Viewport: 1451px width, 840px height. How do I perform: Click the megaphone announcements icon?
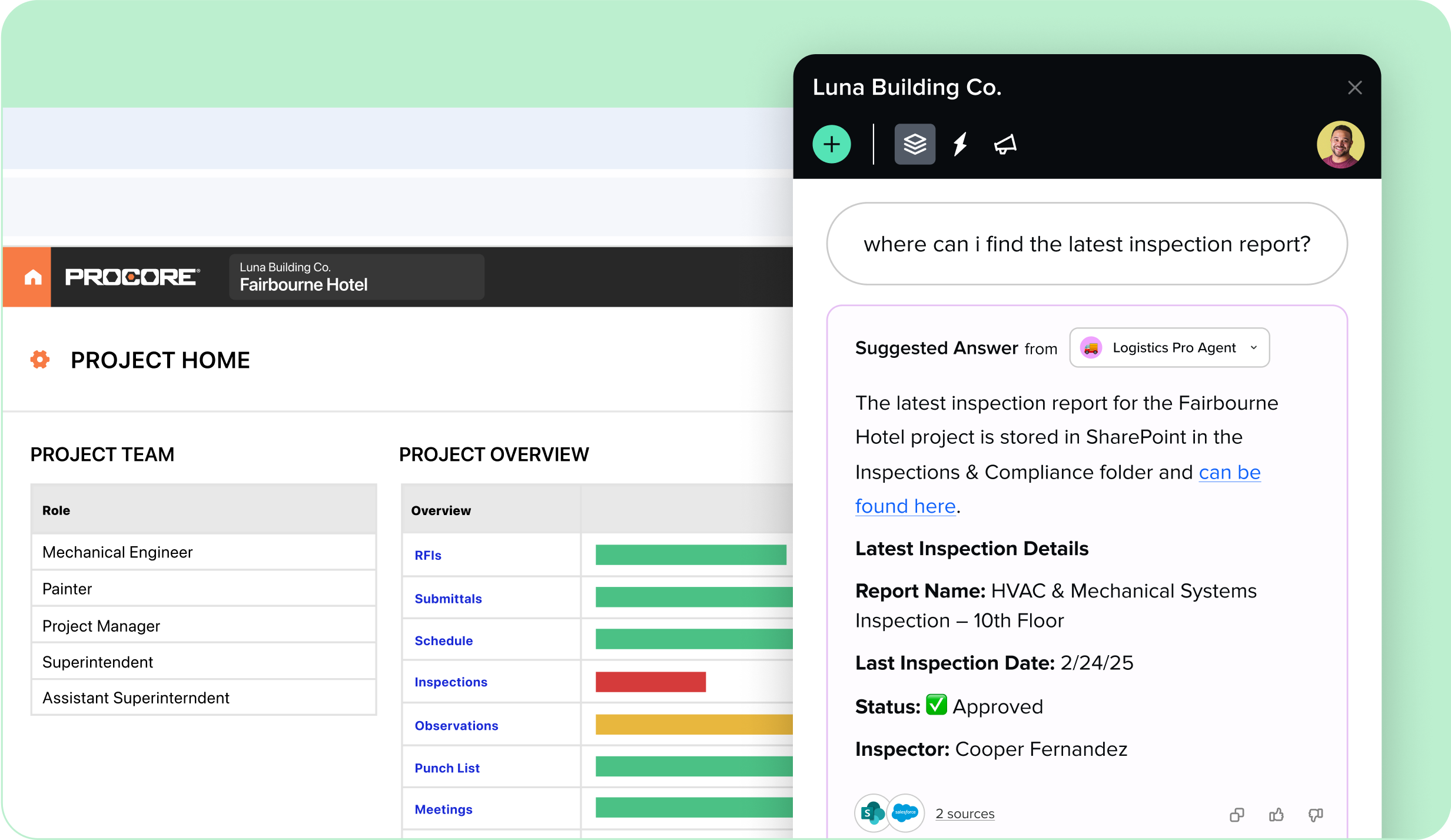(1005, 144)
